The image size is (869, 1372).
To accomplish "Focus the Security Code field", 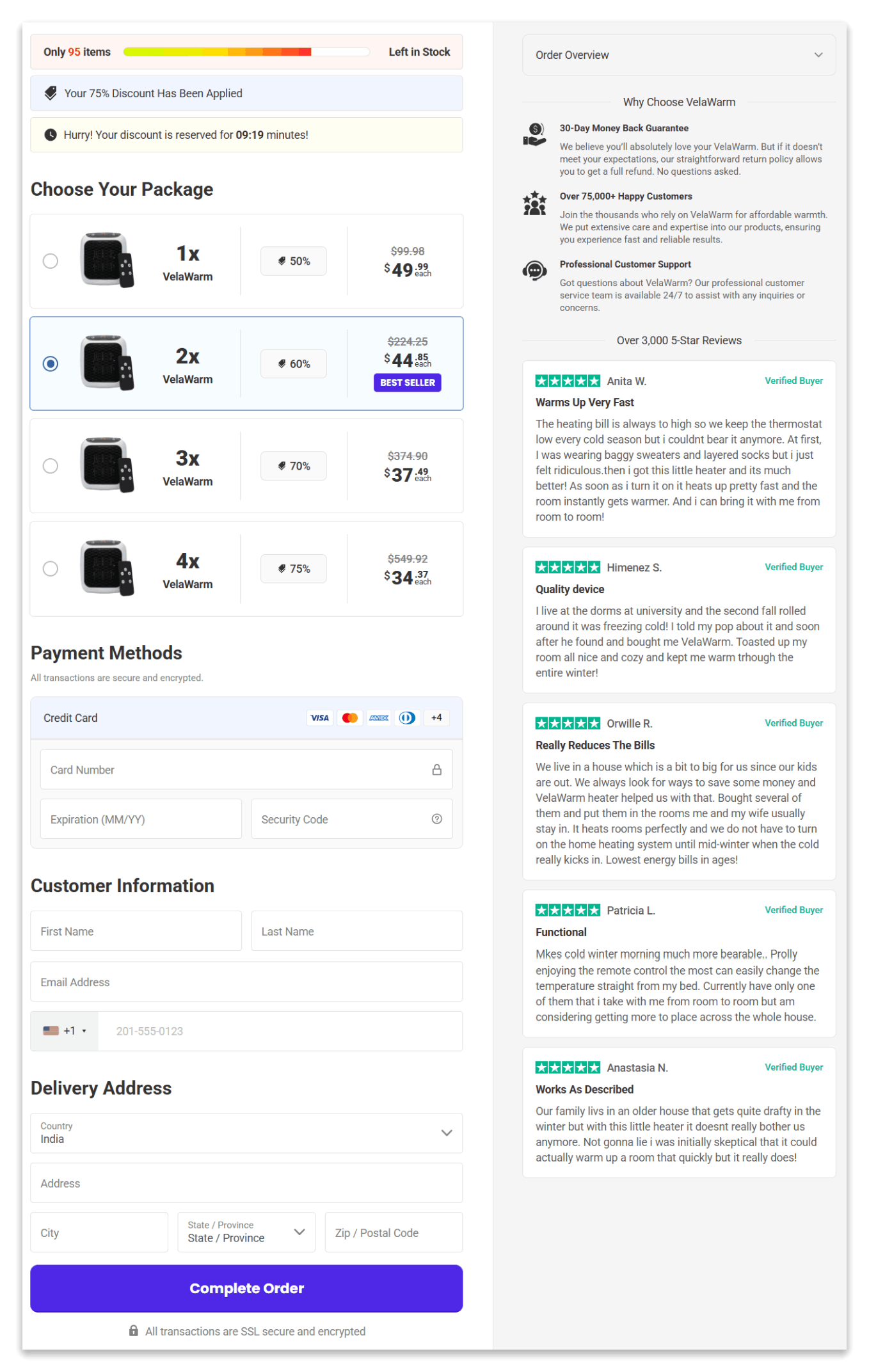I will pos(352,819).
